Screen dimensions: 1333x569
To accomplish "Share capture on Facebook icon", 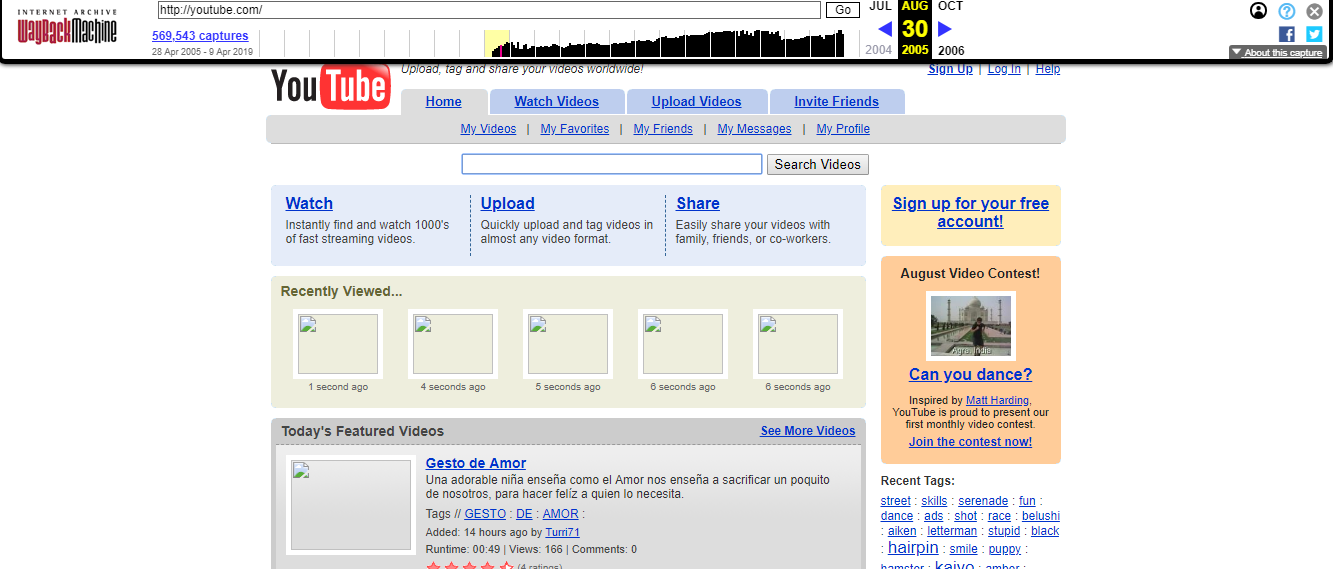I will click(x=1287, y=34).
